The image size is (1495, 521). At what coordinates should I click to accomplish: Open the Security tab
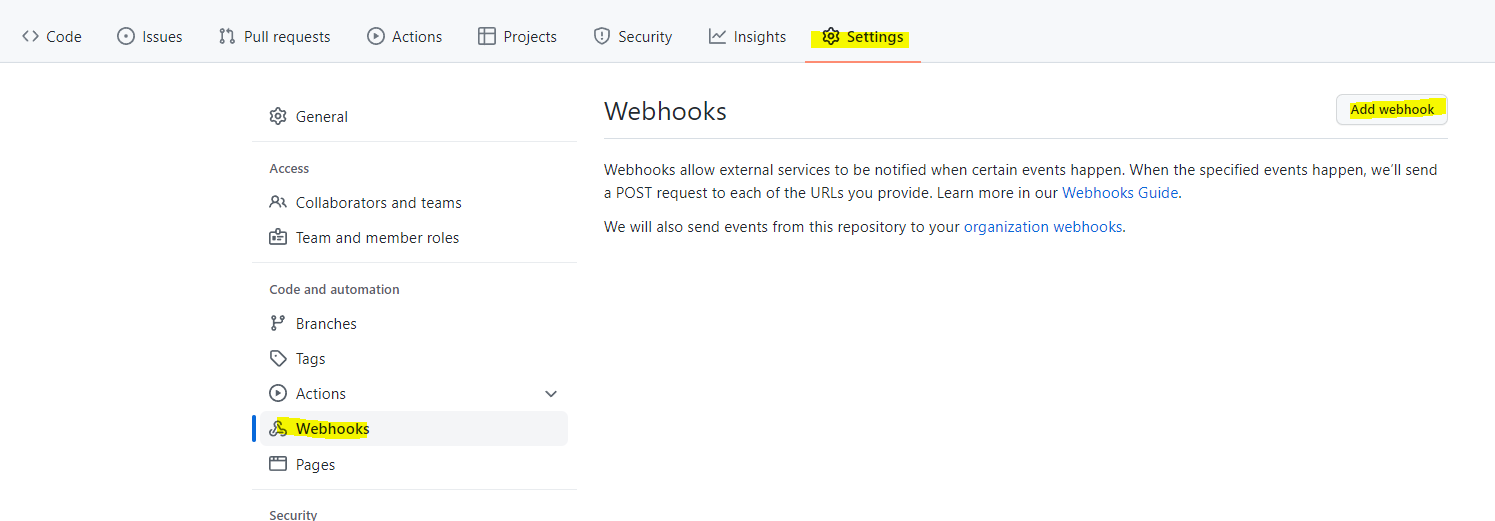tap(632, 36)
